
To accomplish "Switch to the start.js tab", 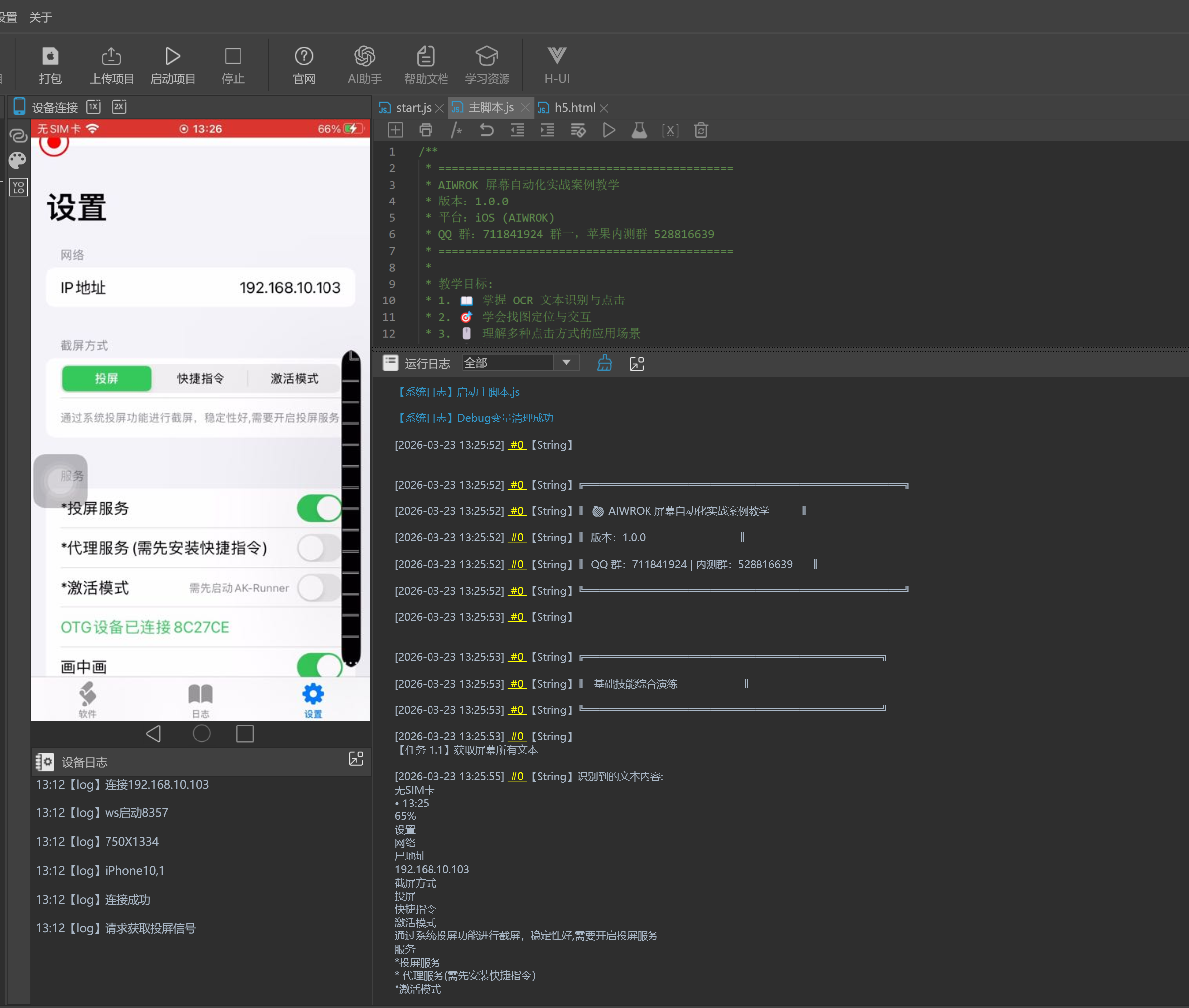I will tap(413, 108).
